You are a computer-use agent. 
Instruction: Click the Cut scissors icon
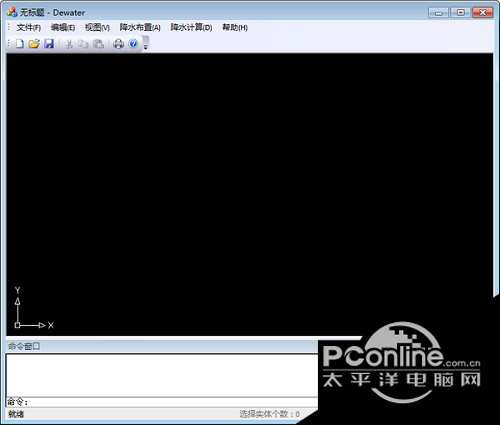69,44
